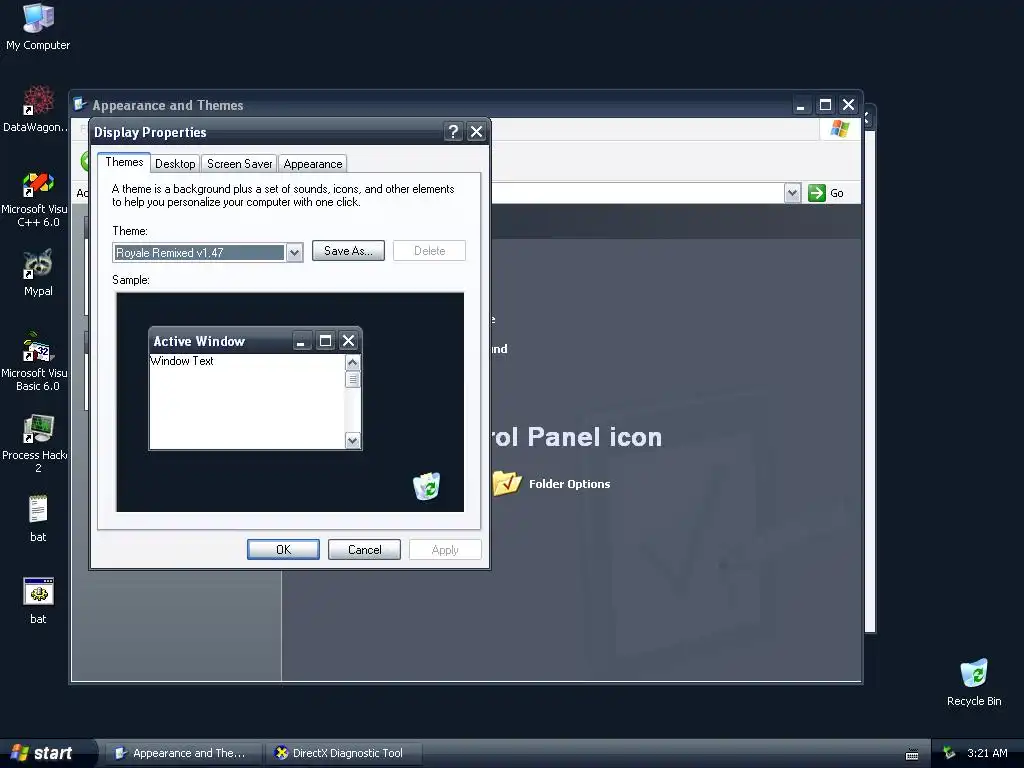Click the keyboard icon in system tray
The height and width of the screenshot is (768, 1024).
click(x=912, y=754)
